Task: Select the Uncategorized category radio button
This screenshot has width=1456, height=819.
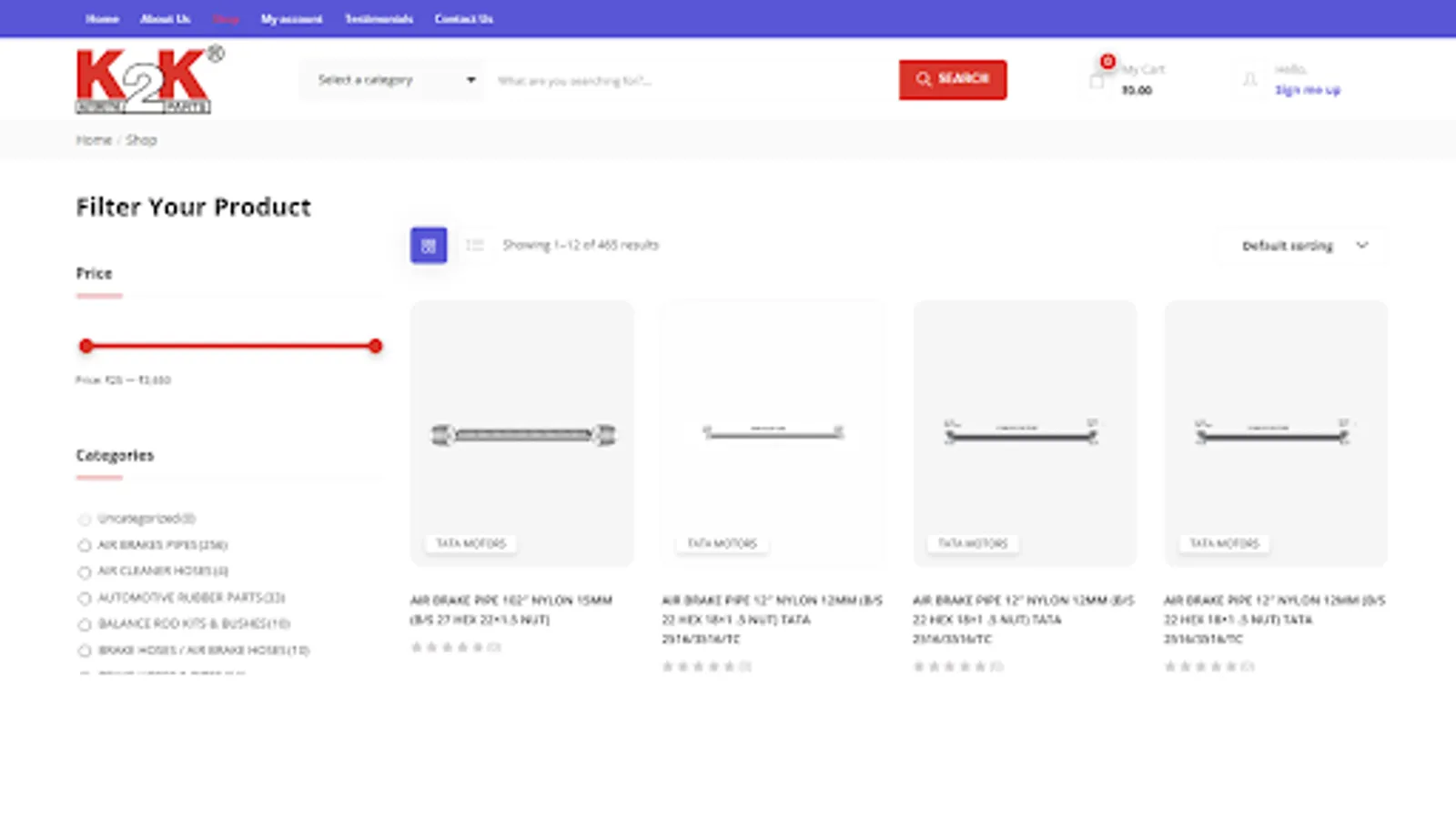Action: [x=85, y=520]
